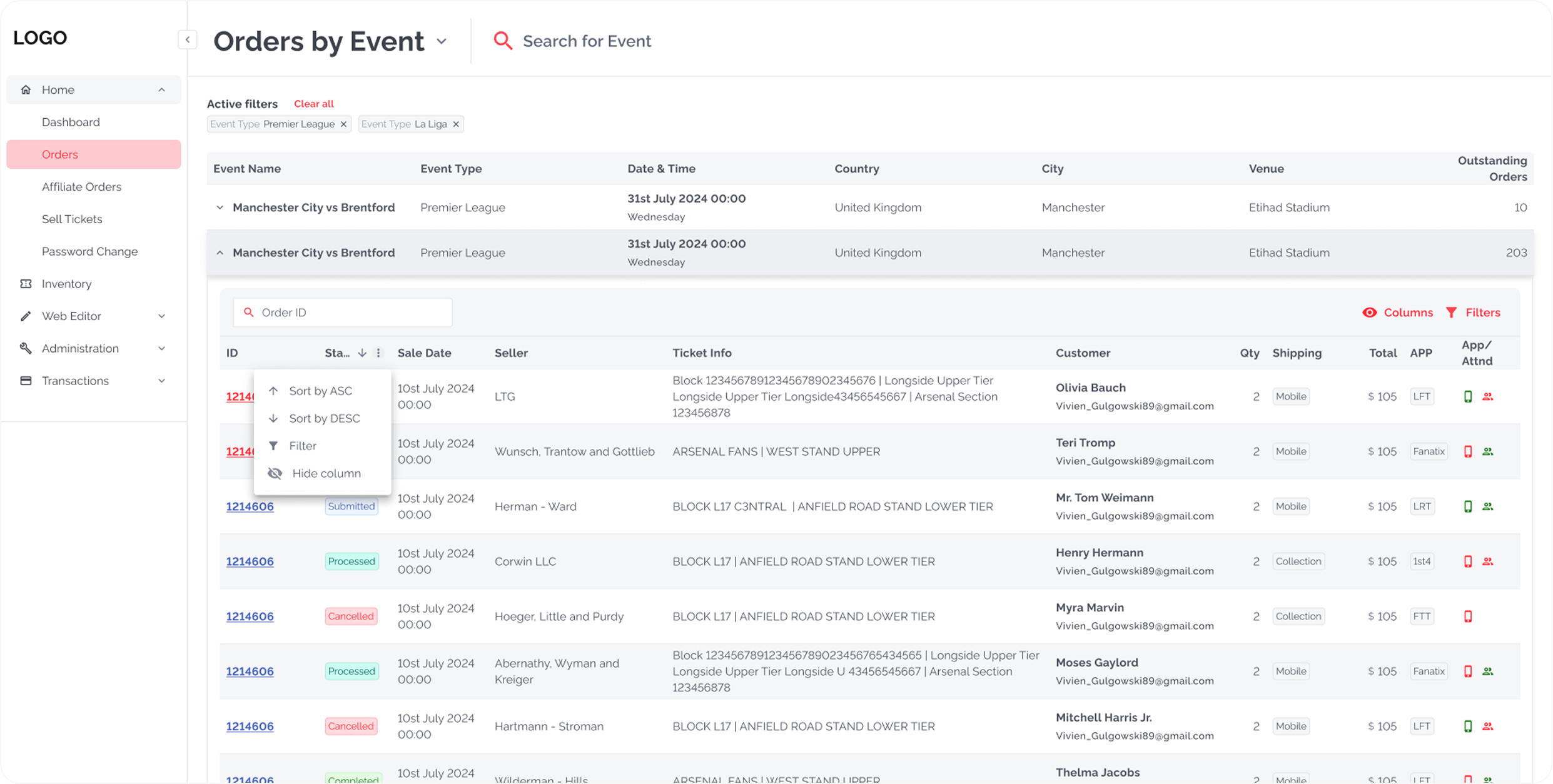This screenshot has height=784, width=1553.
Task: Open order 1214606 with Submitted status
Action: click(250, 506)
